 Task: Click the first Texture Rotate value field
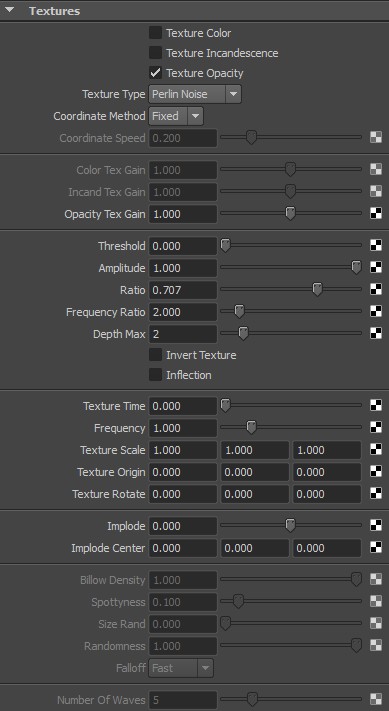(x=183, y=494)
